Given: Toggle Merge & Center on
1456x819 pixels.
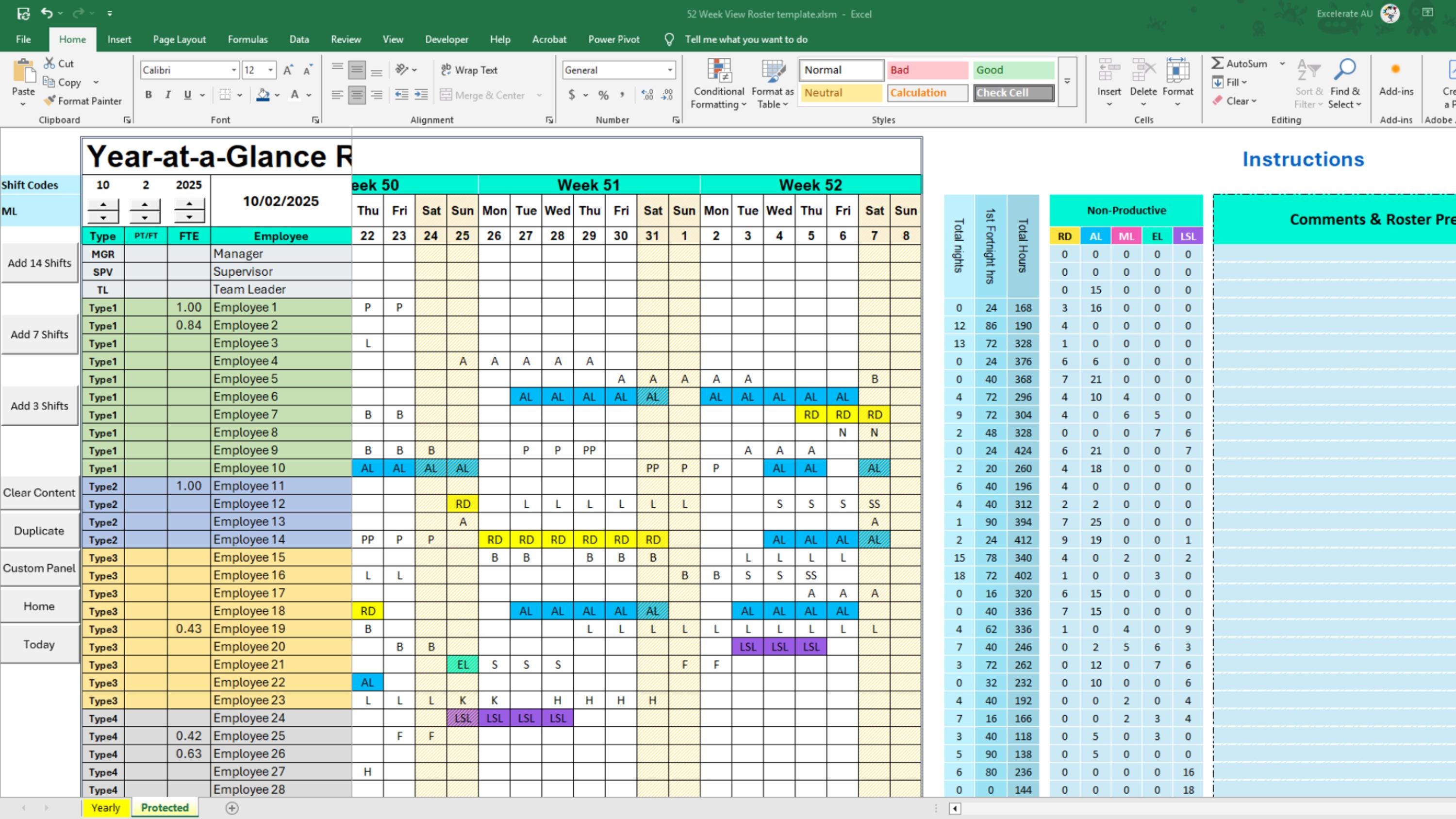Looking at the screenshot, I should 486,95.
